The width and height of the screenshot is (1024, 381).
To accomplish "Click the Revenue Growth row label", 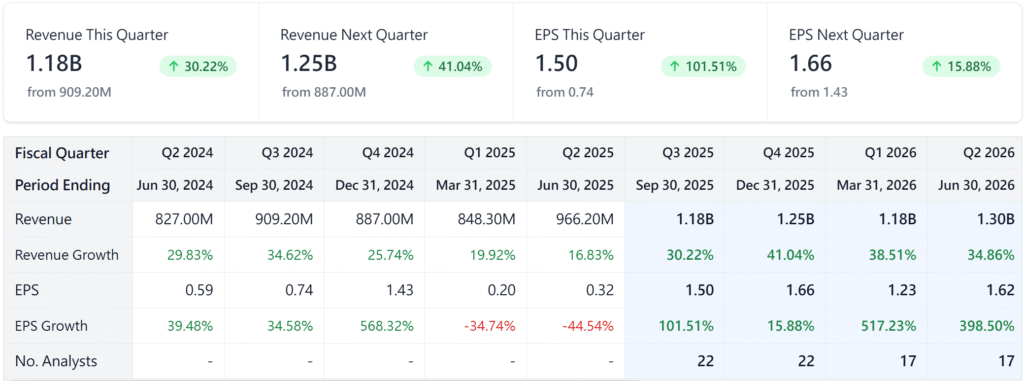I will (x=67, y=255).
